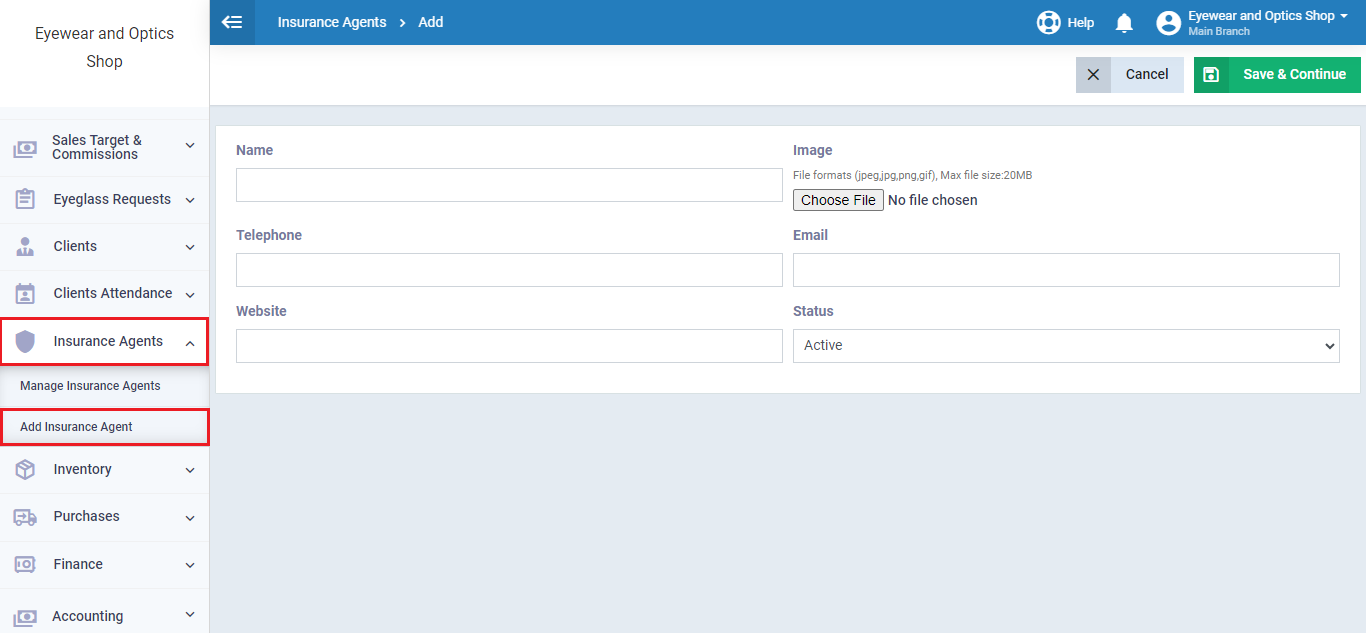Viewport: 1366px width, 633px height.
Task: Click Save & Continue button
Action: tap(1277, 74)
